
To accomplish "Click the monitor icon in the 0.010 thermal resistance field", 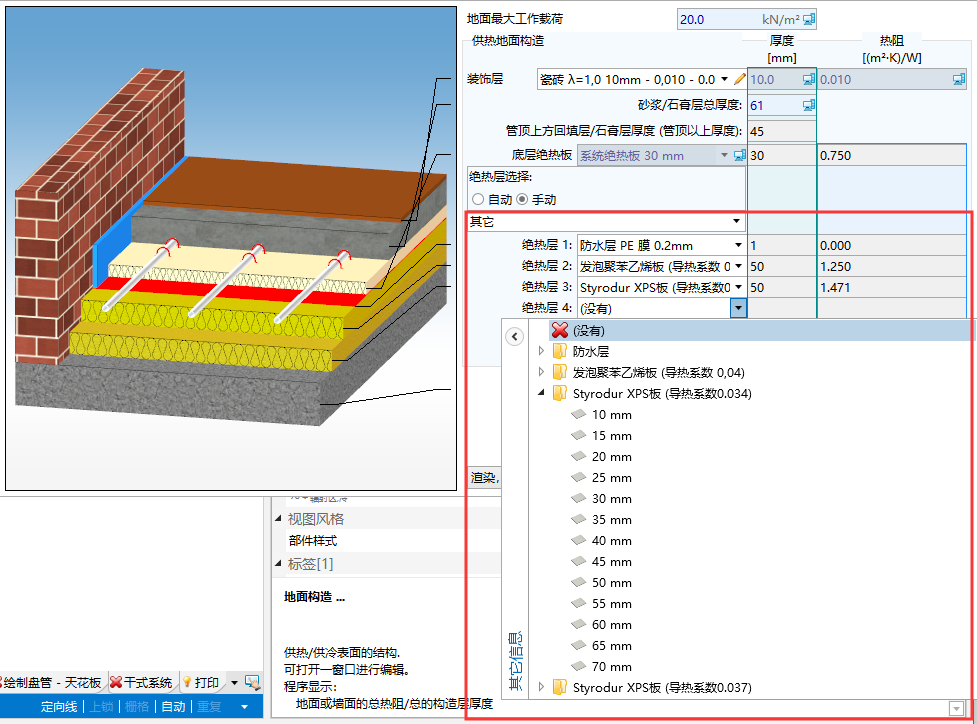I will point(959,79).
